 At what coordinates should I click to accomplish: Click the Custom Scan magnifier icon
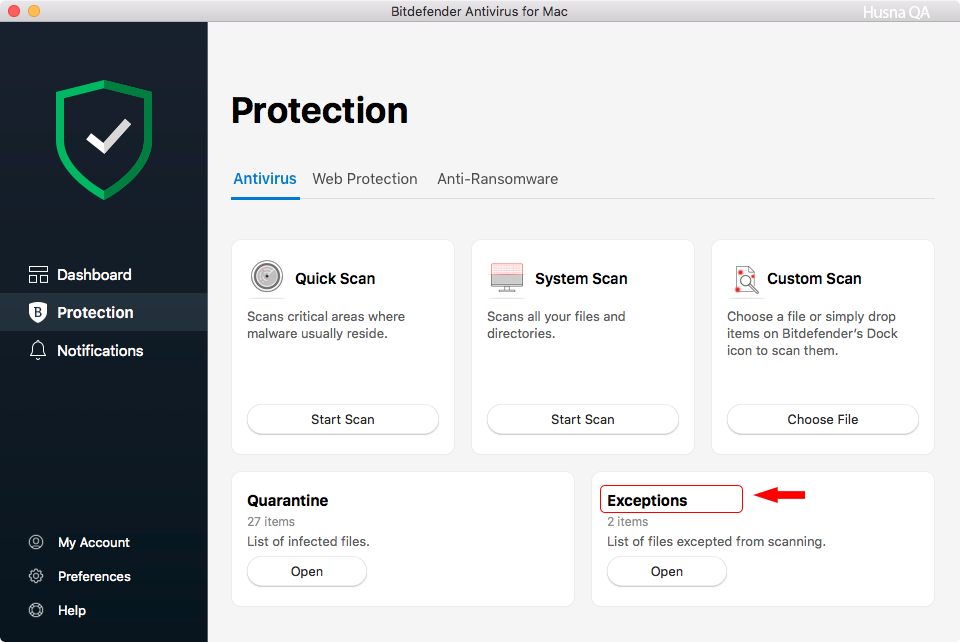tap(746, 279)
